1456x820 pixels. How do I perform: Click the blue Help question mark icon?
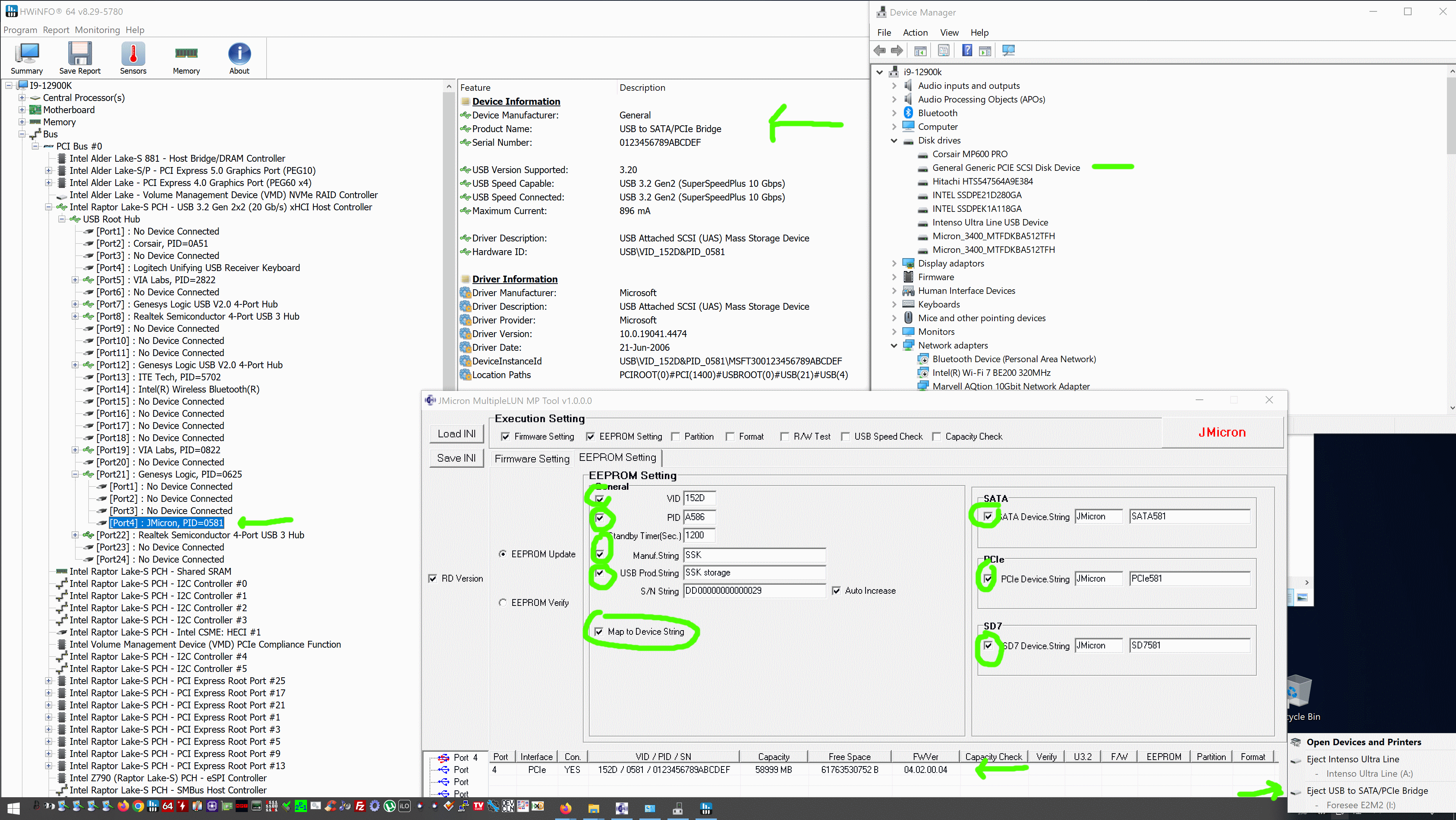point(967,51)
